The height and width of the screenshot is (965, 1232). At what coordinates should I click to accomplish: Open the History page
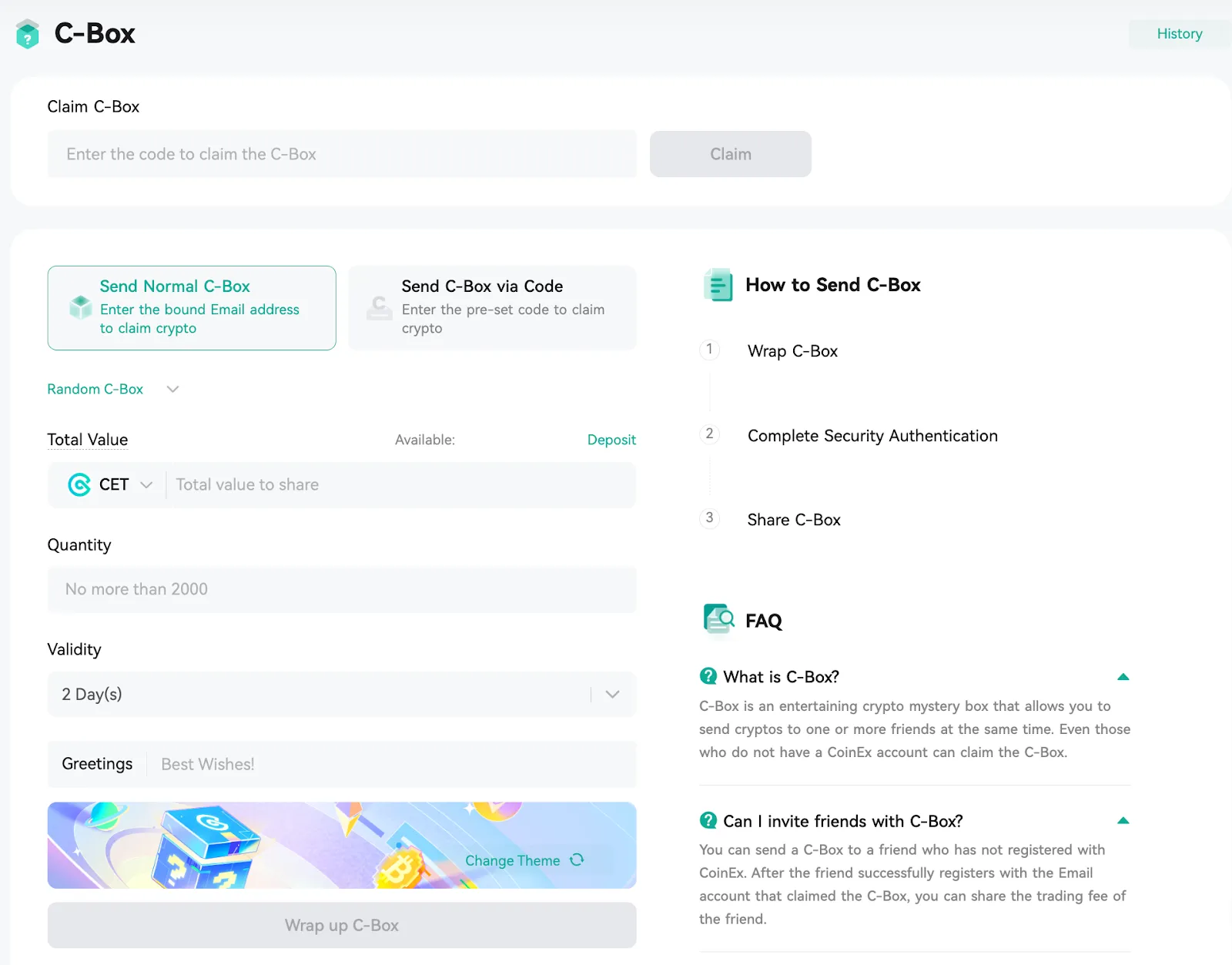pos(1179,34)
